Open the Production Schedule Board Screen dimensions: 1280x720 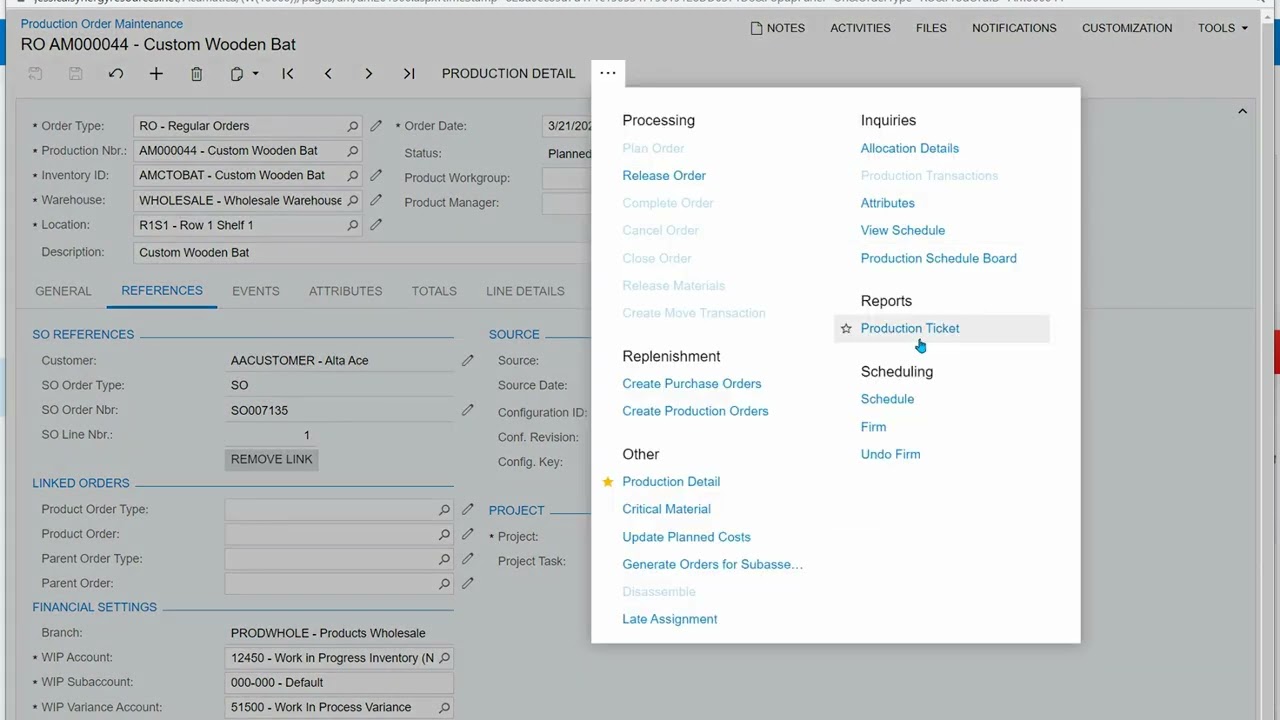[939, 258]
